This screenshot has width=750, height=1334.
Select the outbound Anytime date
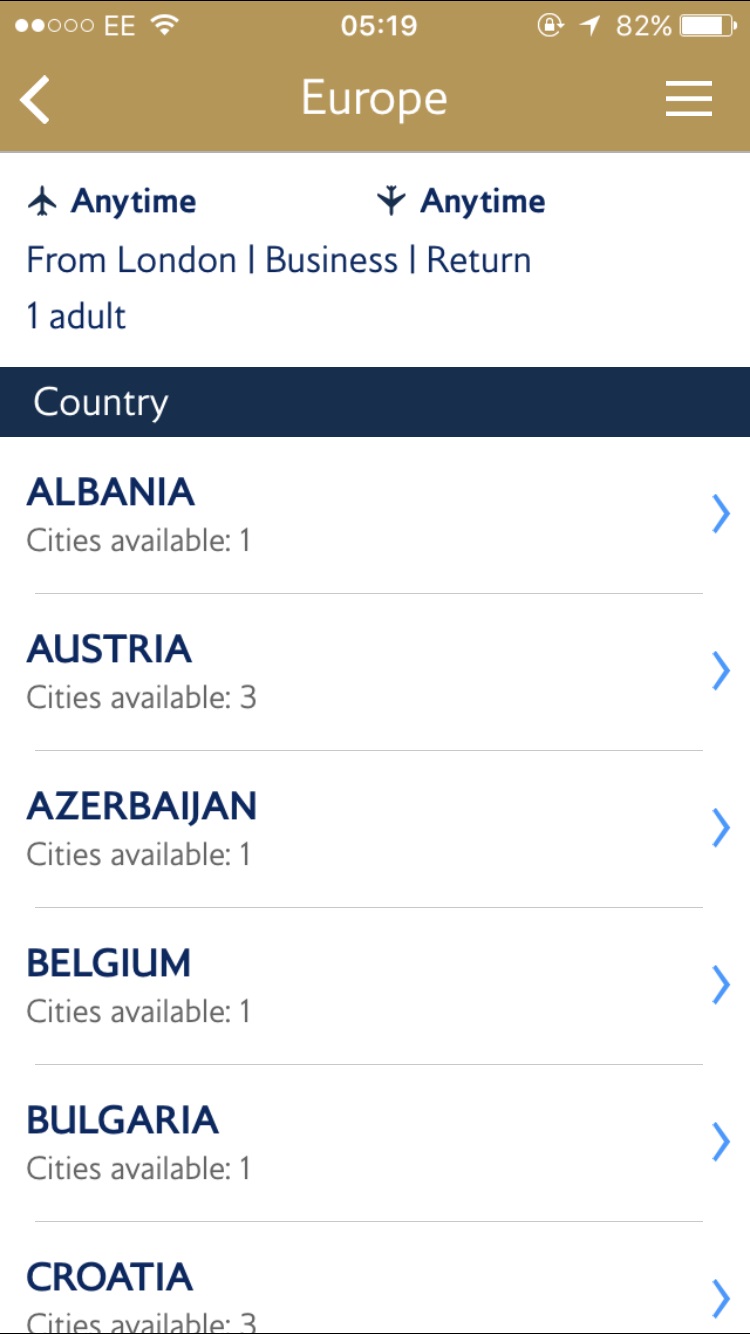133,201
